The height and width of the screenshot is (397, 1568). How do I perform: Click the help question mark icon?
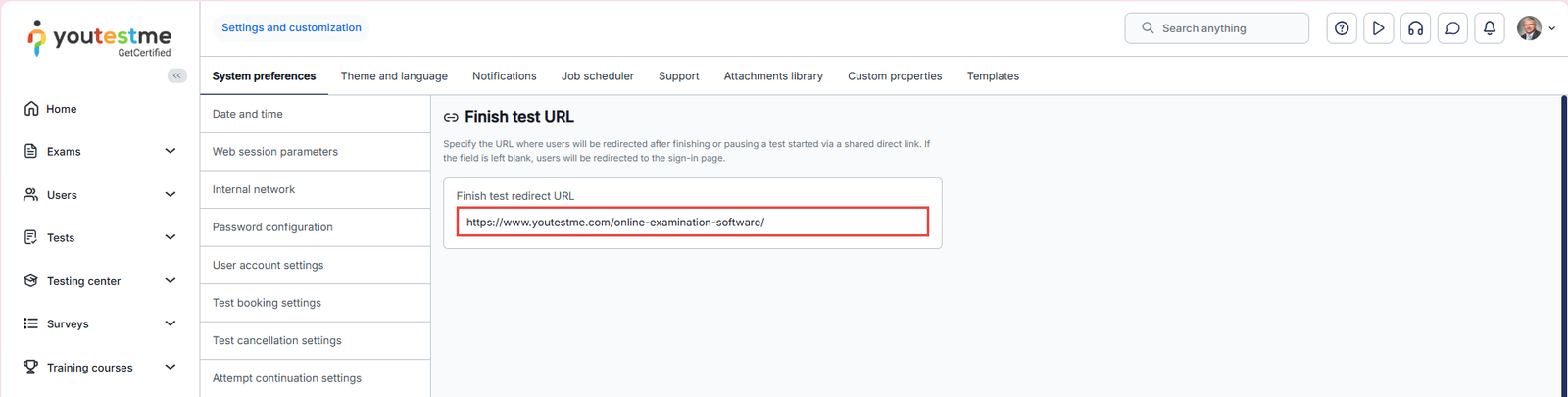click(x=1342, y=28)
